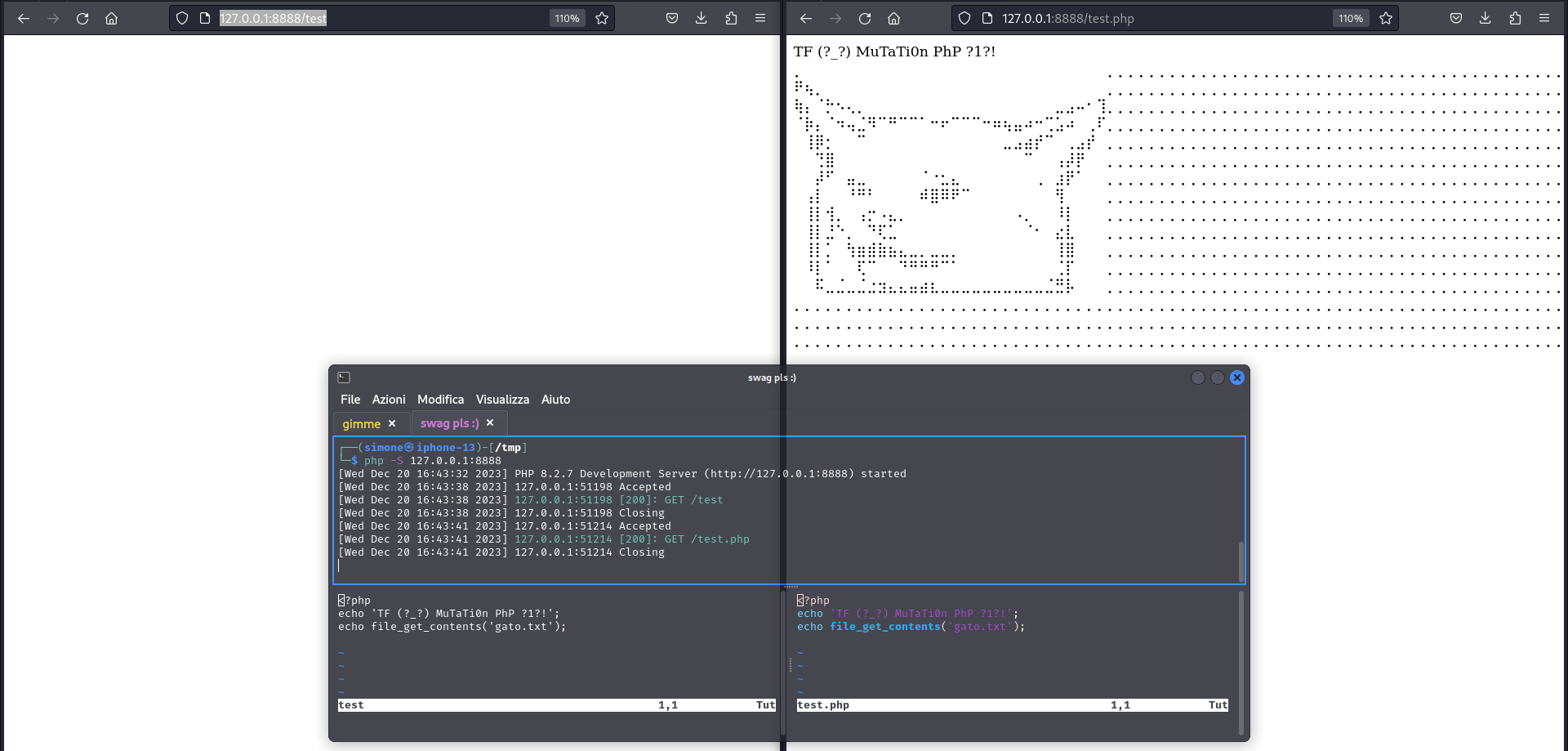The height and width of the screenshot is (751, 1568).
Task: Open the terminal Aiuto menu
Action: (x=555, y=400)
